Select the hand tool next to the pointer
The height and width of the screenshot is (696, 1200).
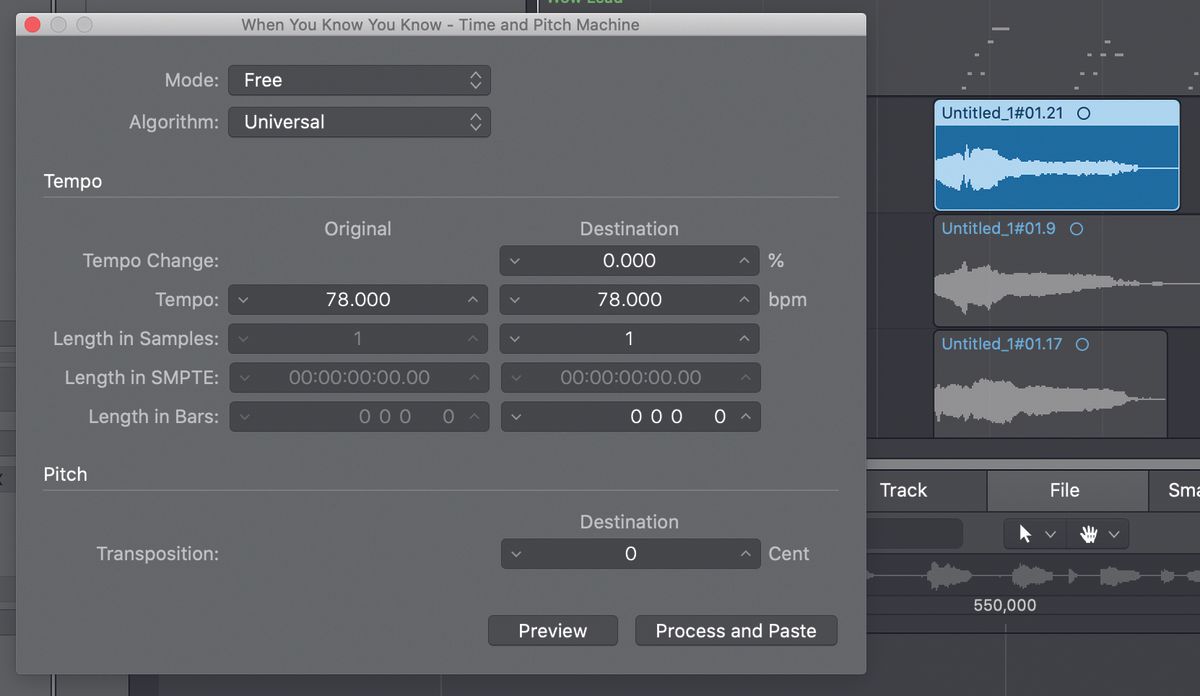(1090, 534)
